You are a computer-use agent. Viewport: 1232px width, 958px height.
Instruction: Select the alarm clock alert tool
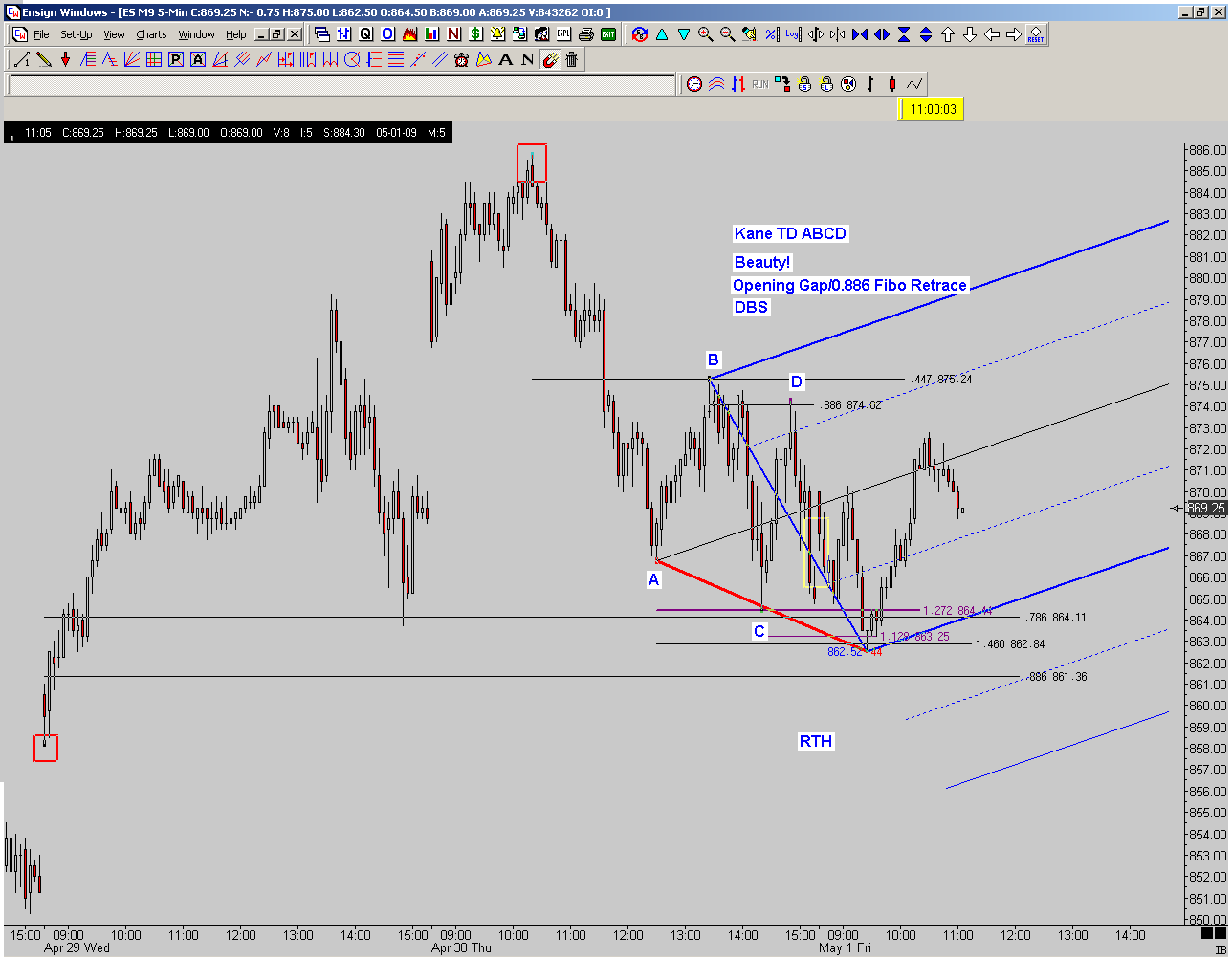click(461, 59)
